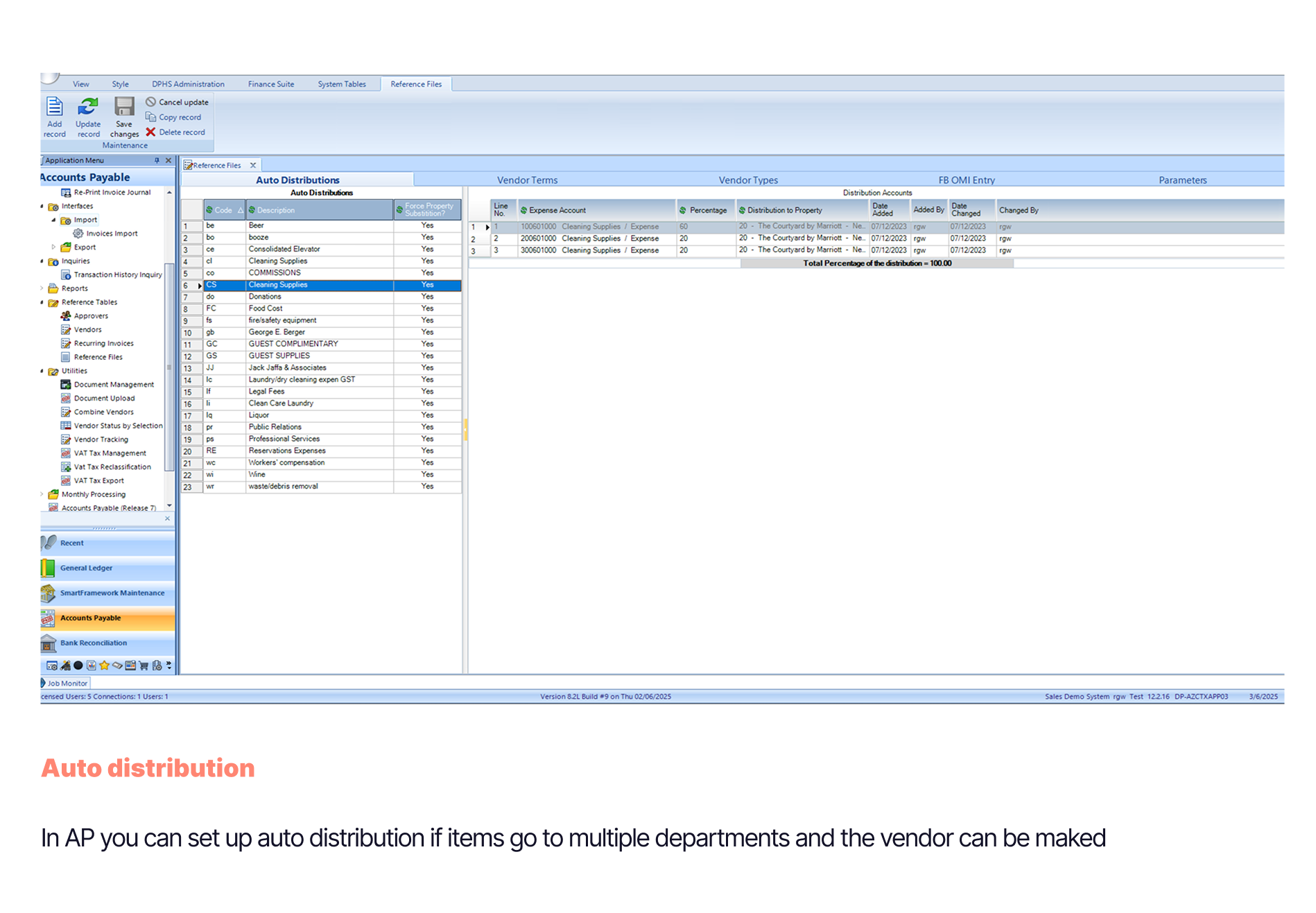Switch to Vendor Types tab
Viewport: 1316px width, 913px height.
(748, 180)
